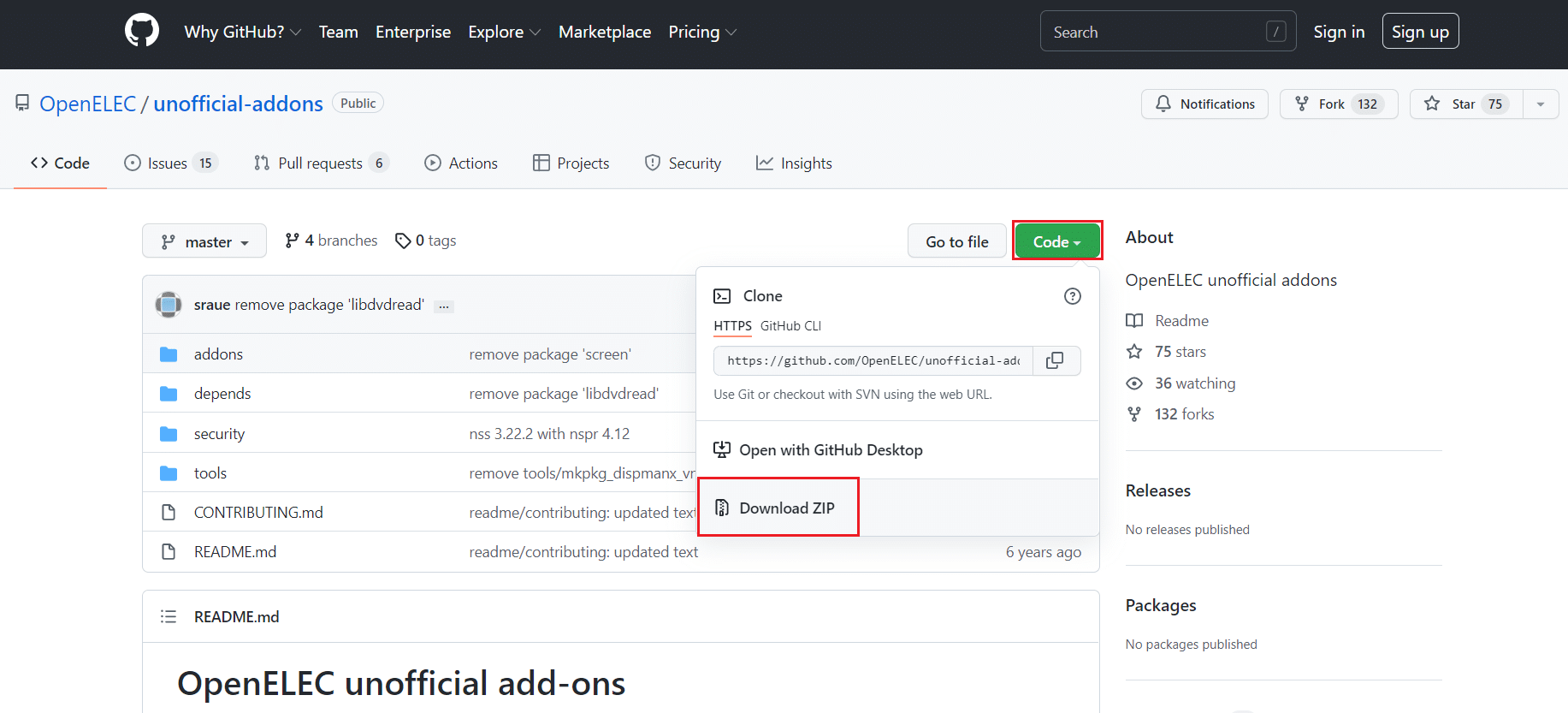
Task: Expand the commit message ellipsis
Action: pos(443,306)
